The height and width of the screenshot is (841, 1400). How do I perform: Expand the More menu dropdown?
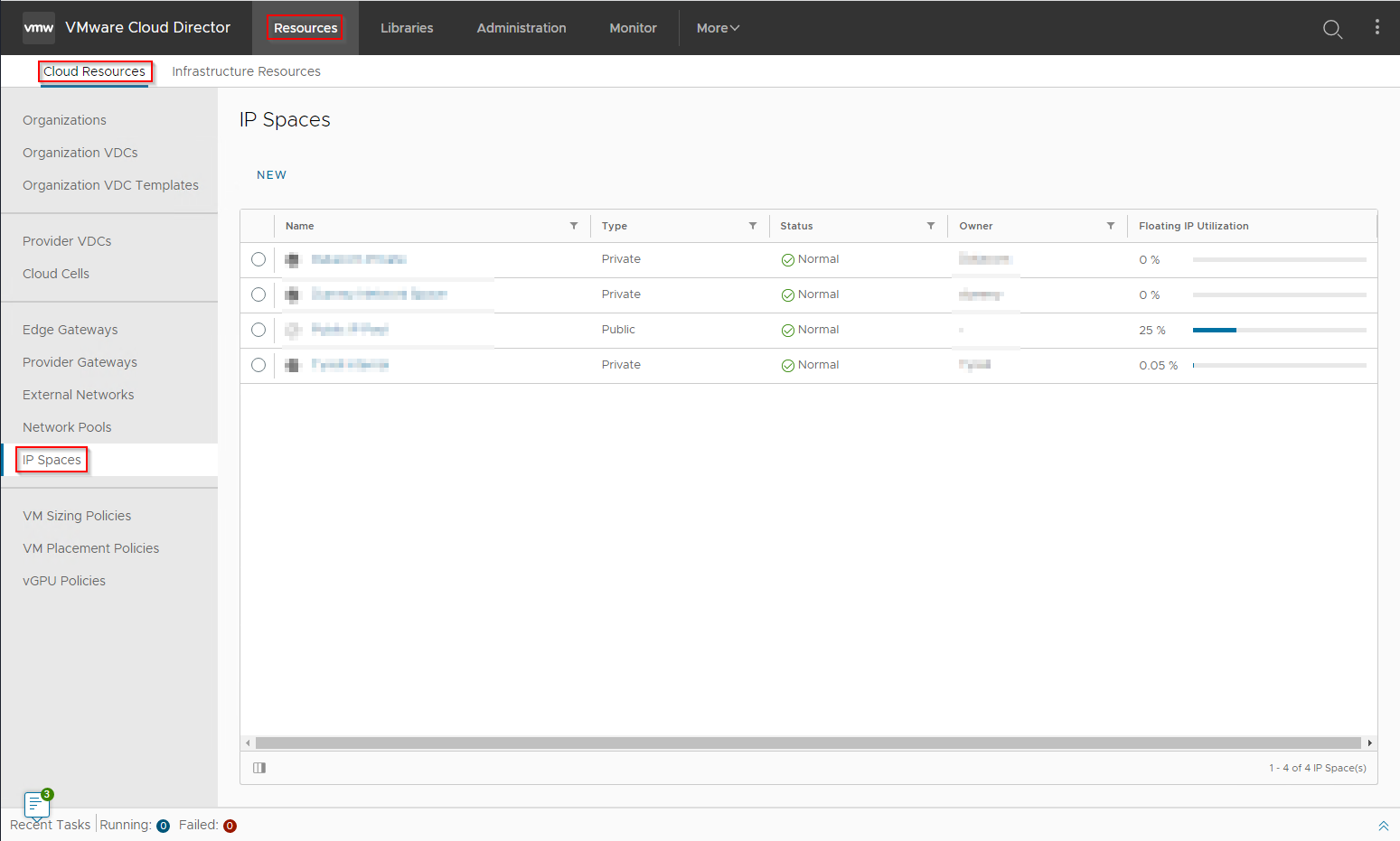coord(718,28)
